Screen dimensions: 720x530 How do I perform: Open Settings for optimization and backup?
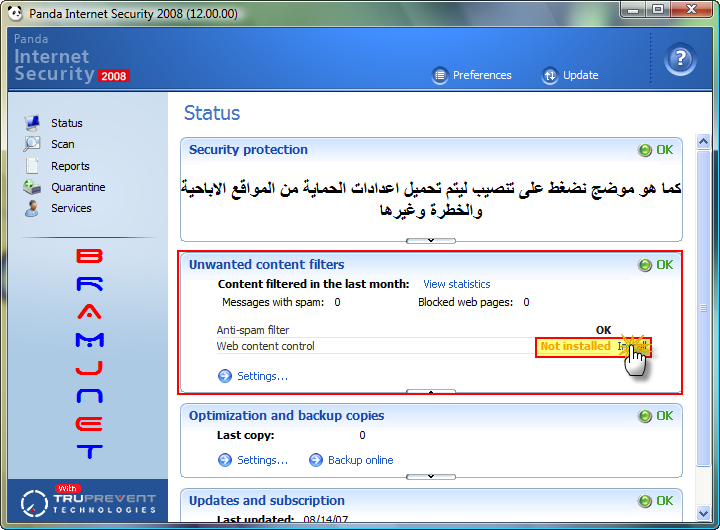point(262,460)
